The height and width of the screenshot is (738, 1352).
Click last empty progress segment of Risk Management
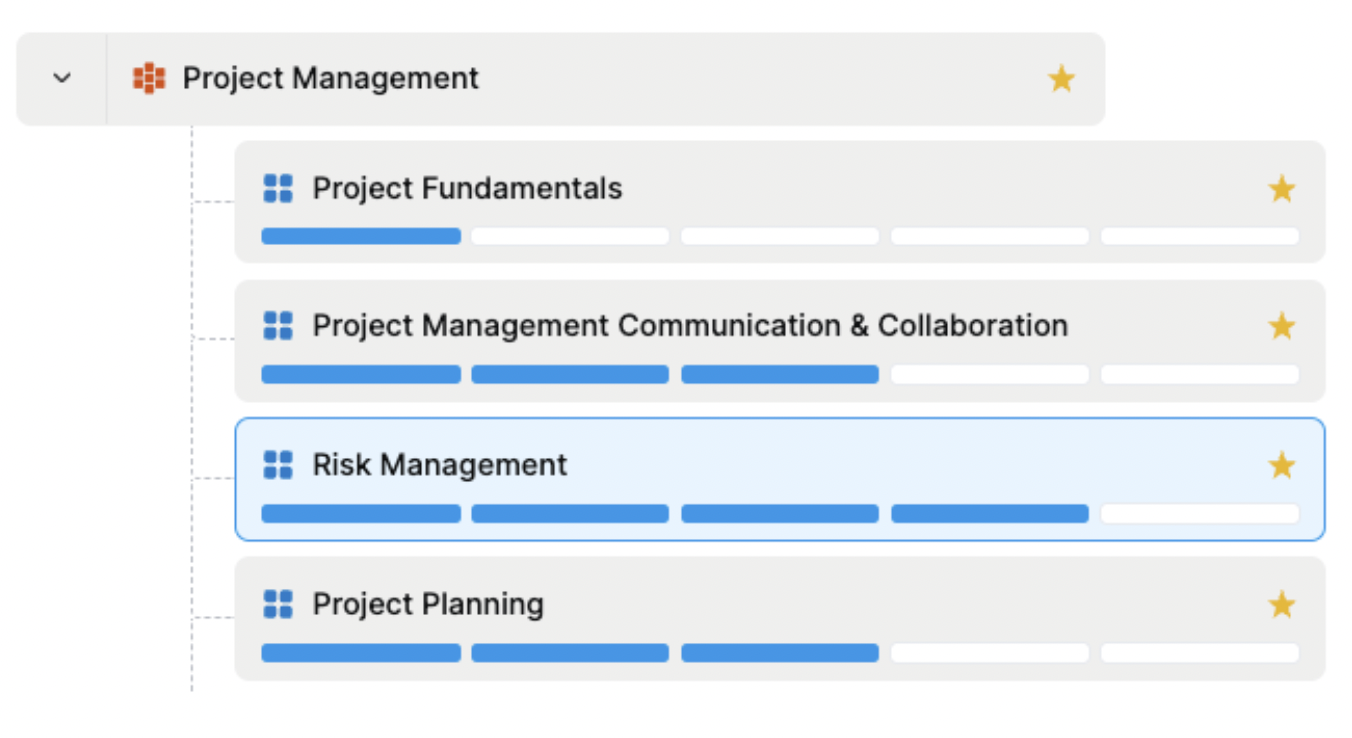1200,513
